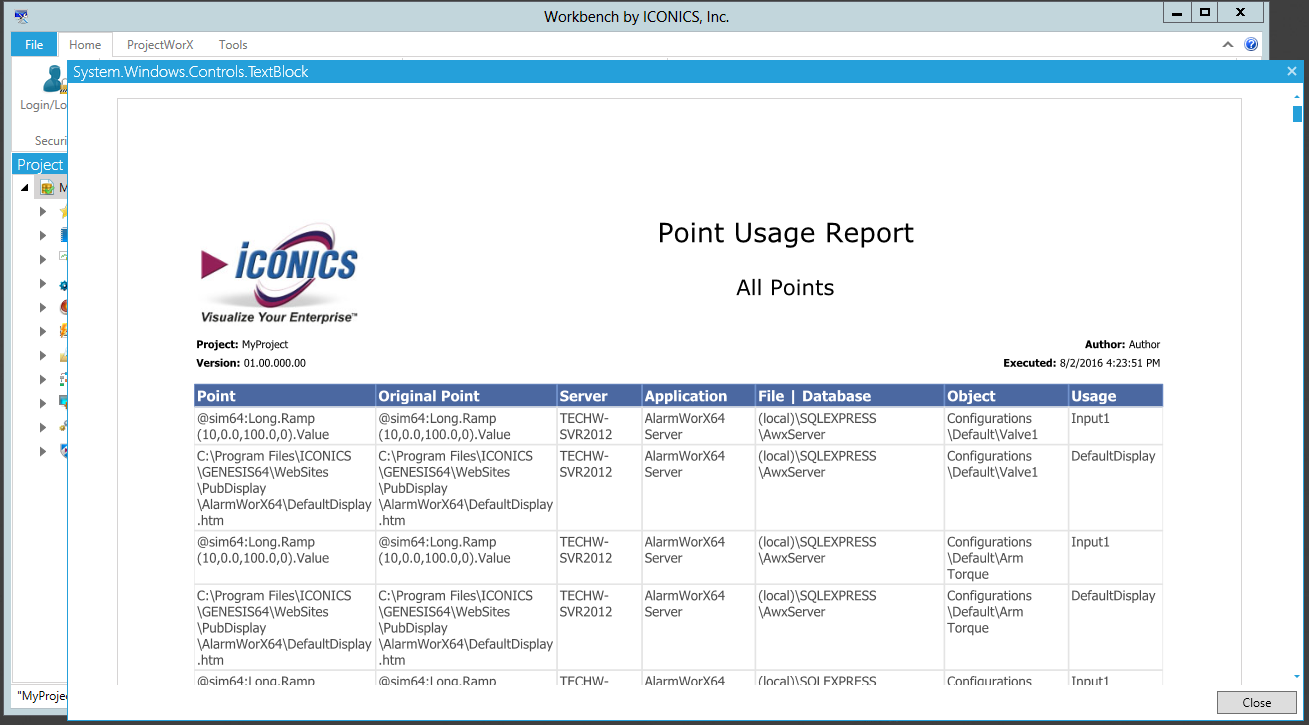Screen dimensions: 1309x725
Task: Expand the last node in the project tree
Action: 43,451
